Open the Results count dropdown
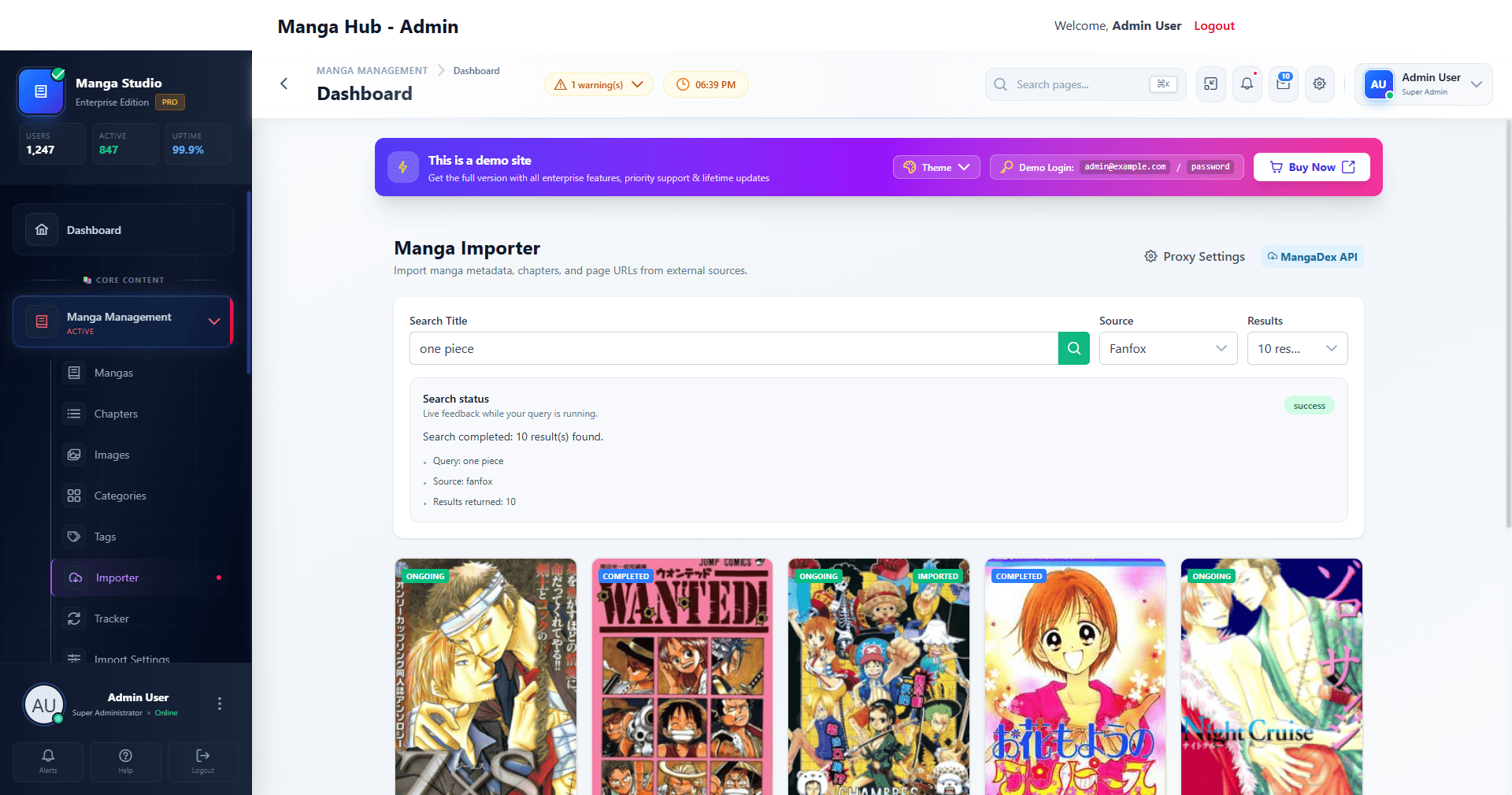 point(1298,348)
